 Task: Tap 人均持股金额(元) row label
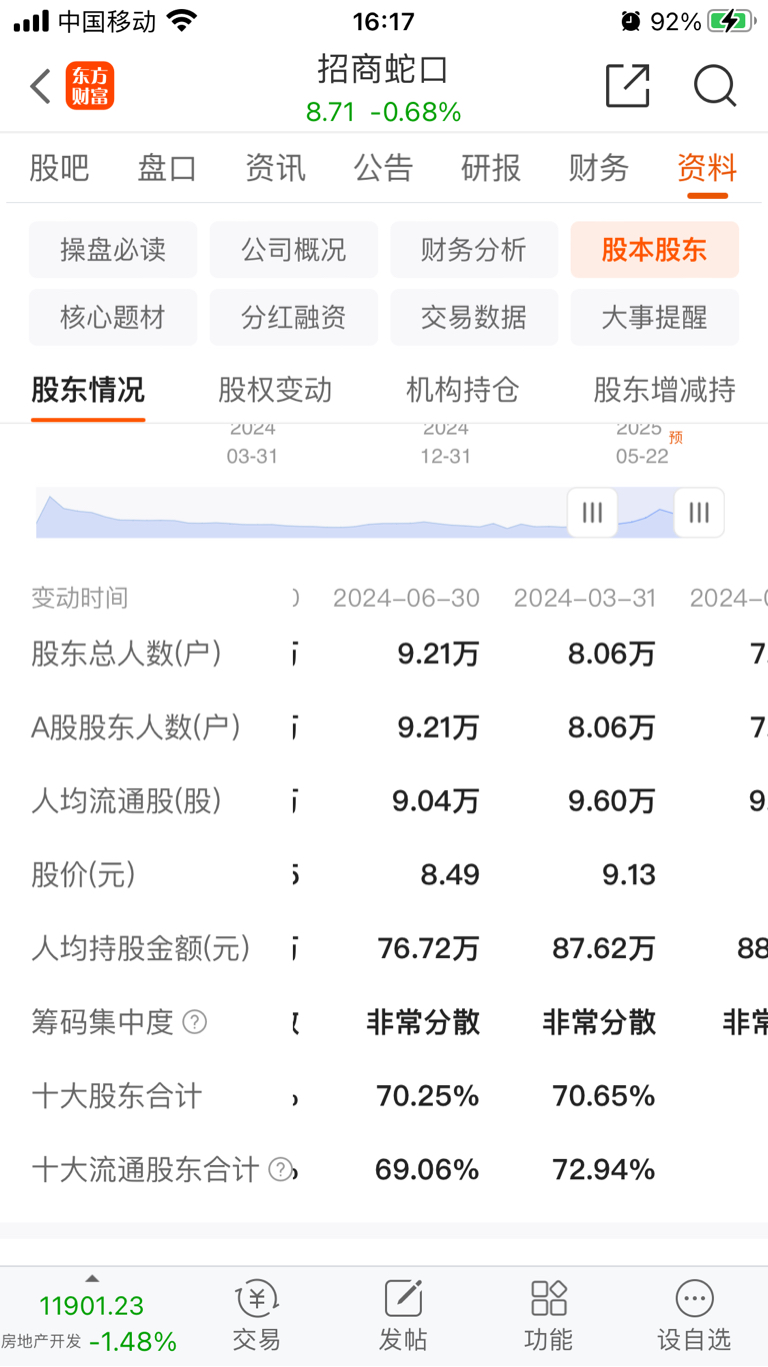coord(141,948)
